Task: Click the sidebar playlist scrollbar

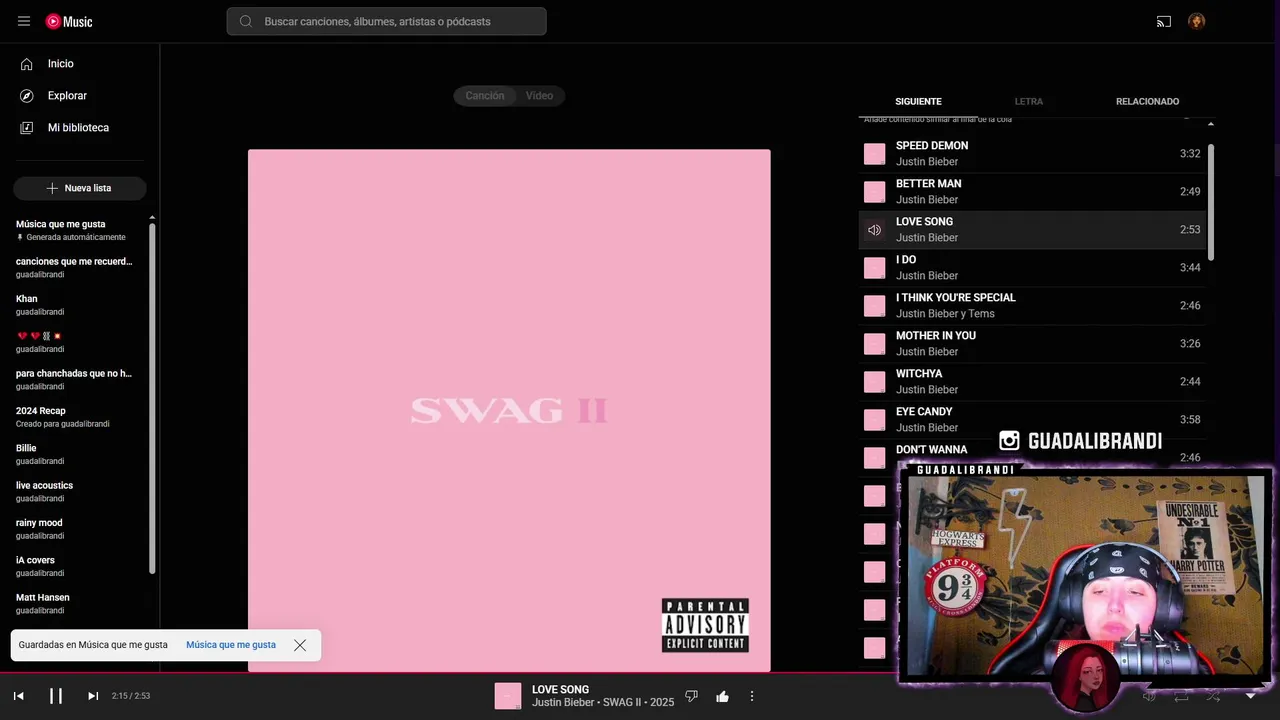Action: 152,398
